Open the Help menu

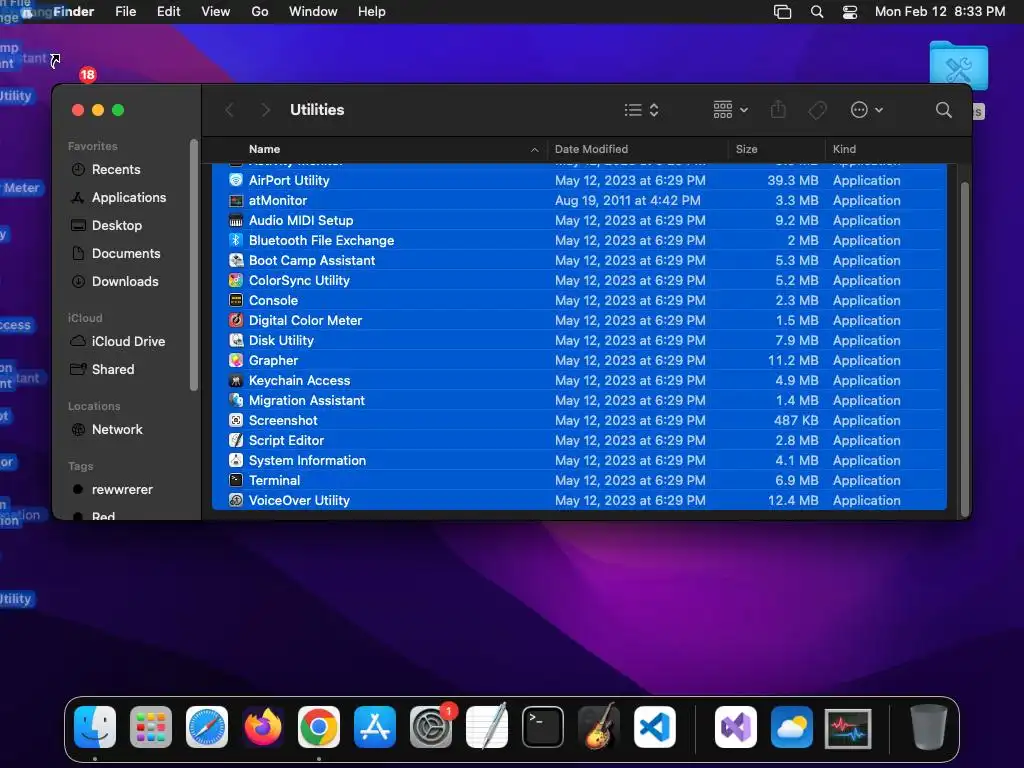click(372, 12)
